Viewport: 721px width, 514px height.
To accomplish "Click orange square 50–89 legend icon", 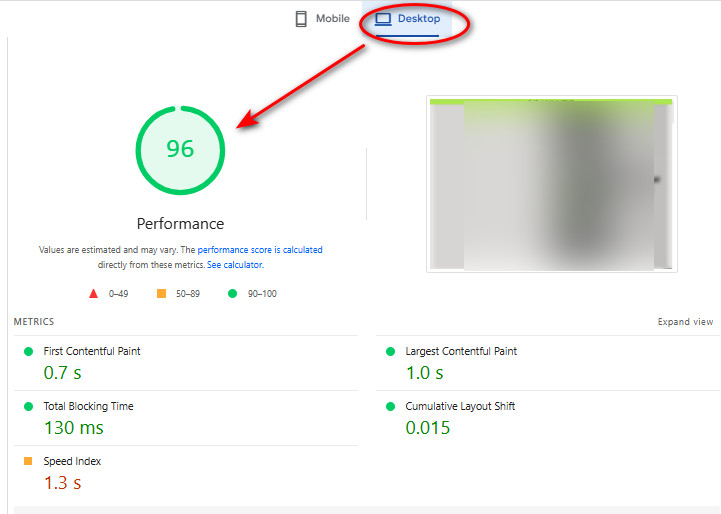I will pyautogui.click(x=161, y=293).
